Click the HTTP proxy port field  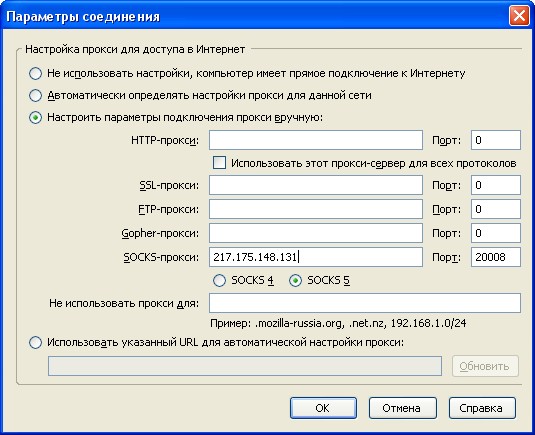496,140
